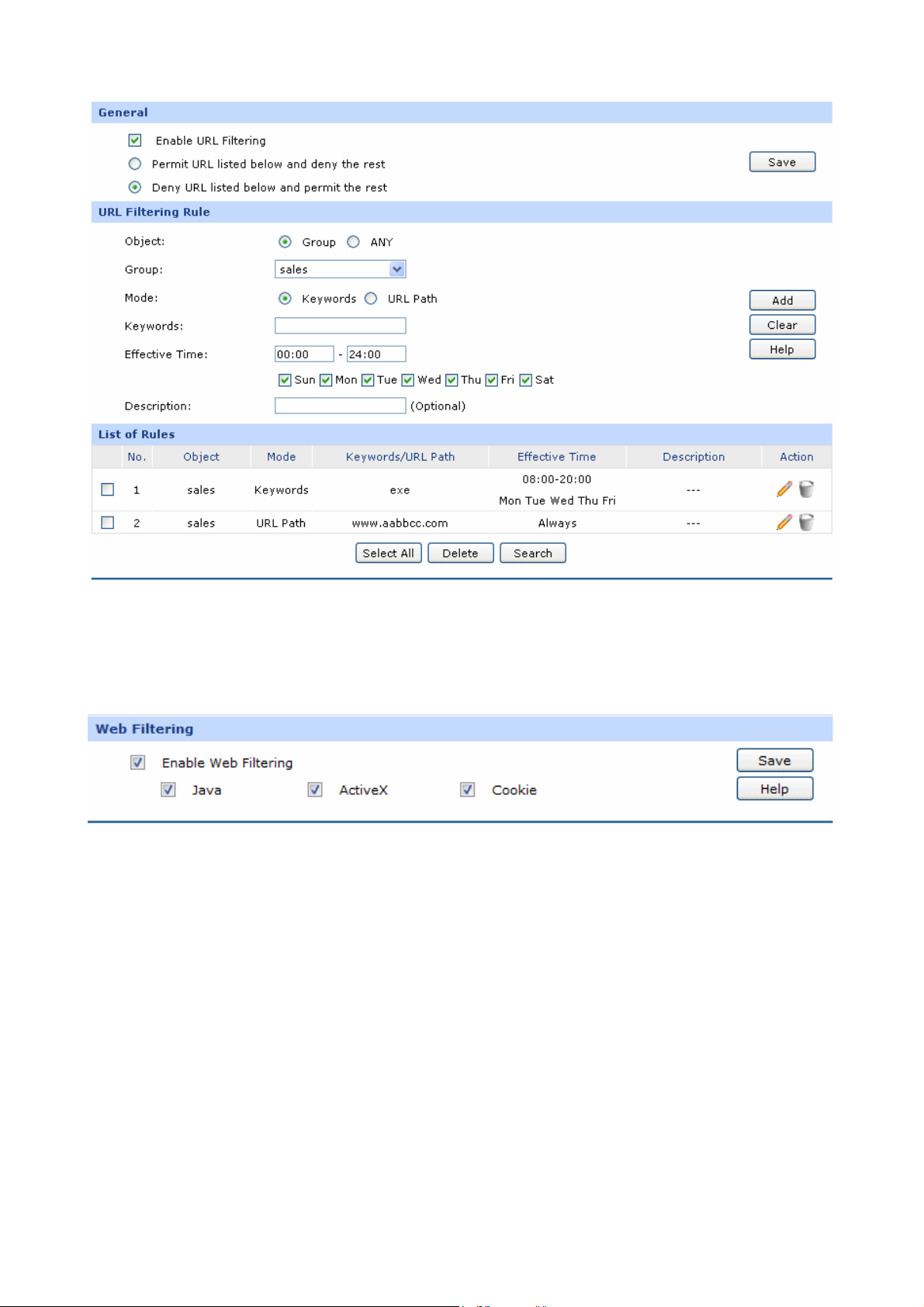
Task: Click the 08:00-20:00 time cell
Action: 557,479
